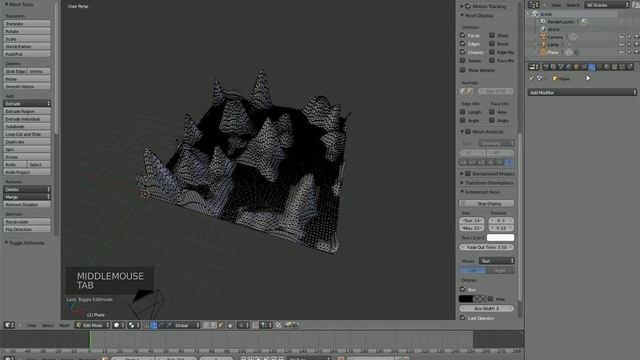Toggle the Last Operator checkbox
This screenshot has height=360, width=640.
pyautogui.click(x=462, y=318)
